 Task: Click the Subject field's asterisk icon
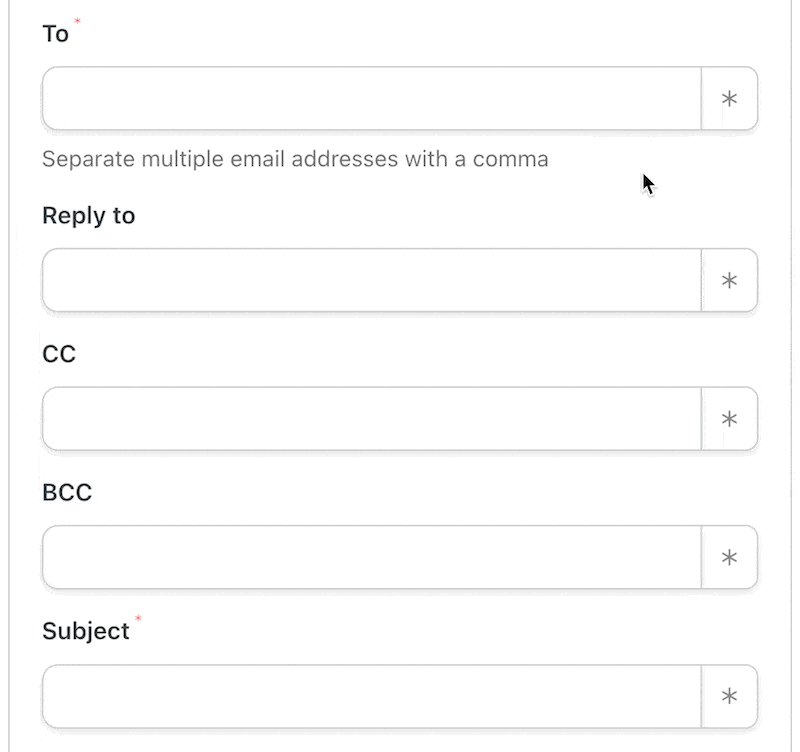pos(729,696)
